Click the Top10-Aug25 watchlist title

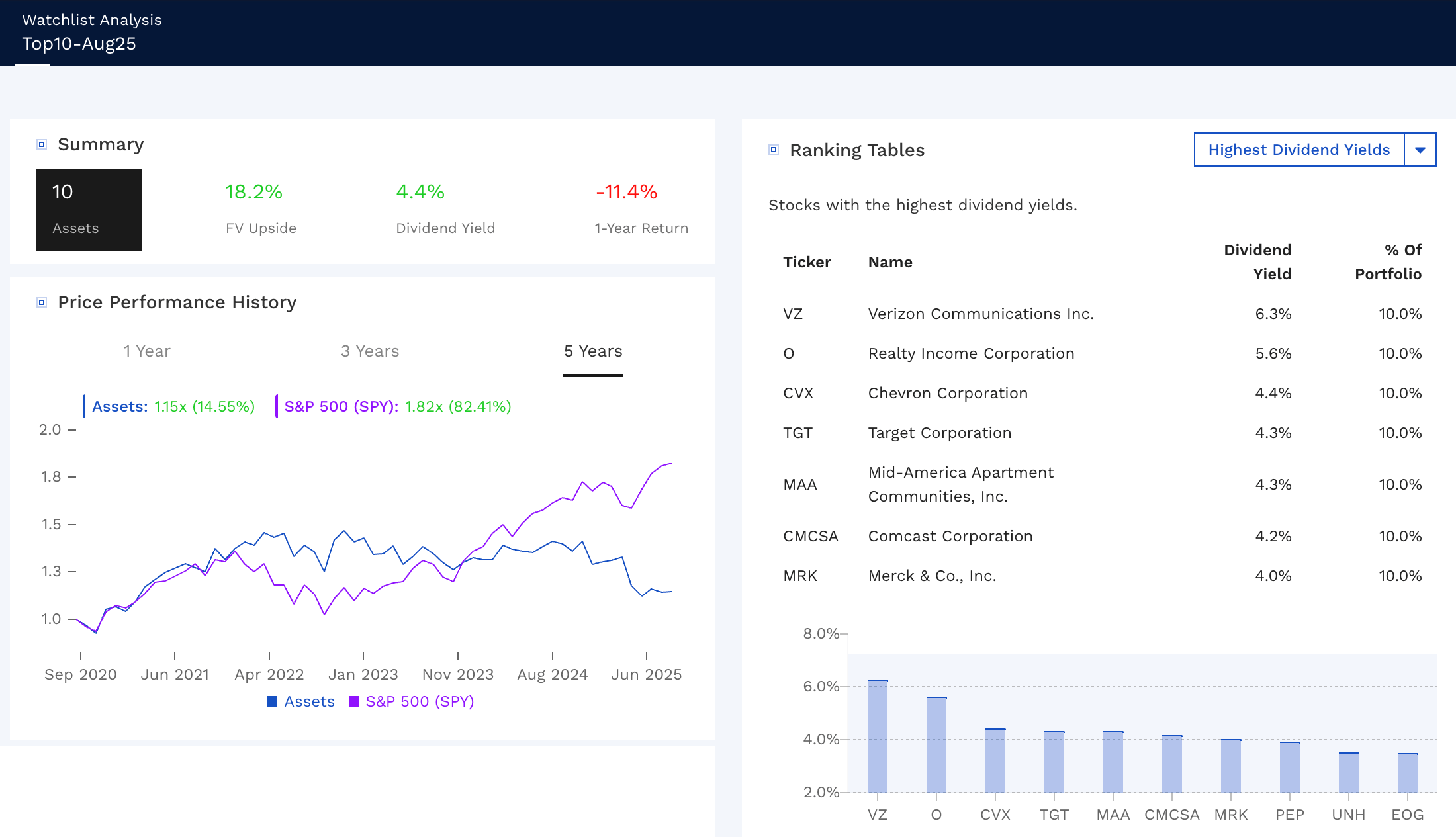click(79, 44)
